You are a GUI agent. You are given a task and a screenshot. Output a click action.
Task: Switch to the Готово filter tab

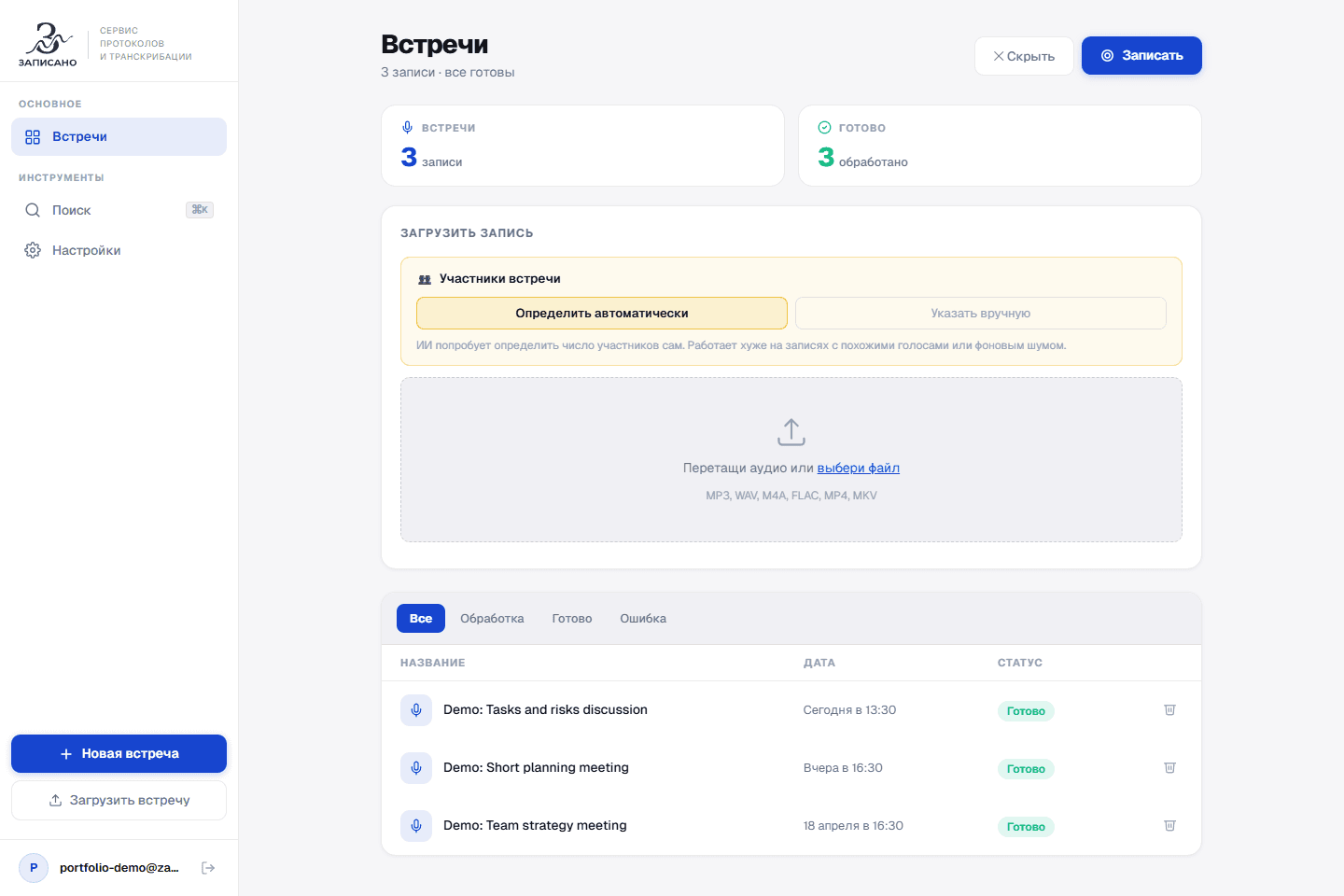[x=572, y=619]
